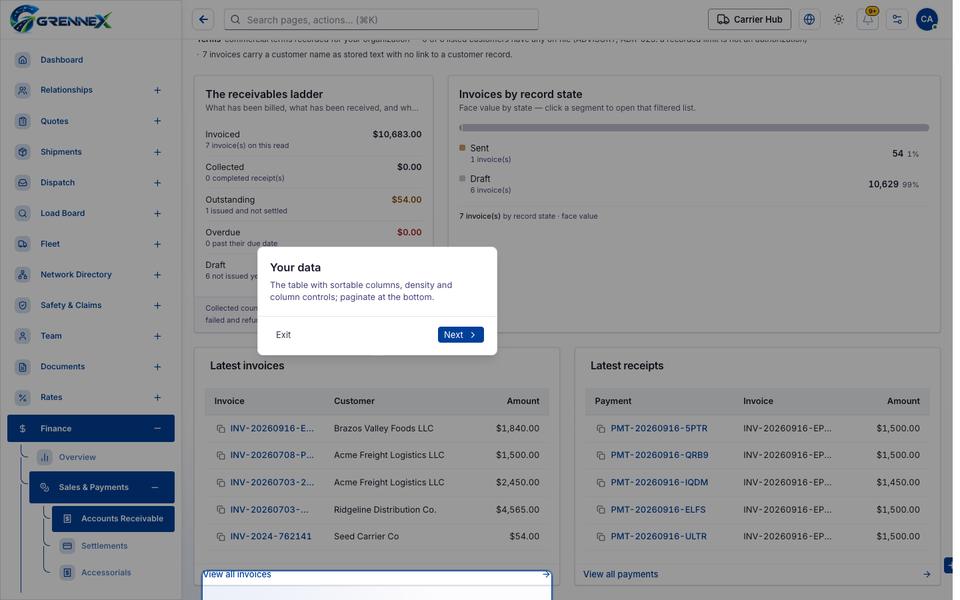
Task: Click the Safety & Claims shield icon
Action: point(23,305)
